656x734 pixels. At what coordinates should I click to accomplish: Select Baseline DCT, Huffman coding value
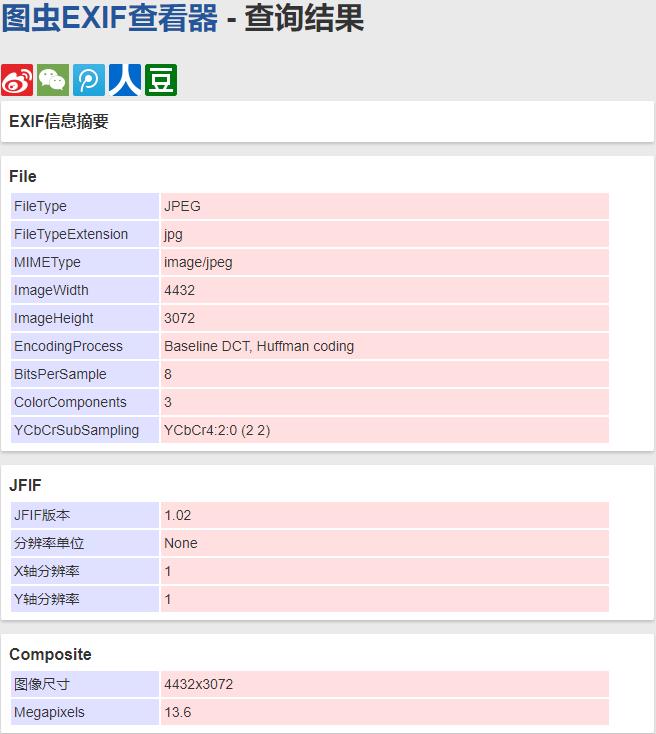coord(384,346)
